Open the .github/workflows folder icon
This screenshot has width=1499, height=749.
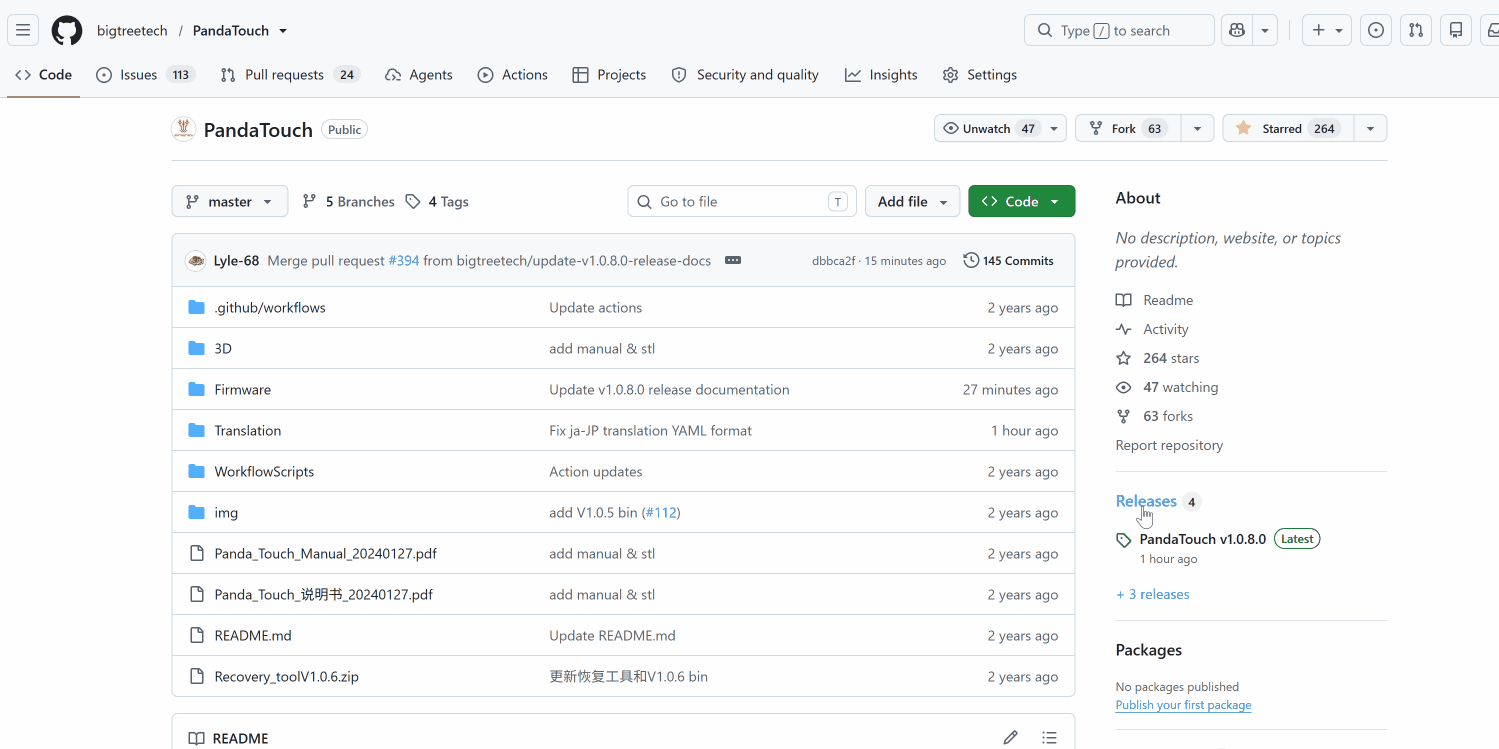tap(196, 308)
